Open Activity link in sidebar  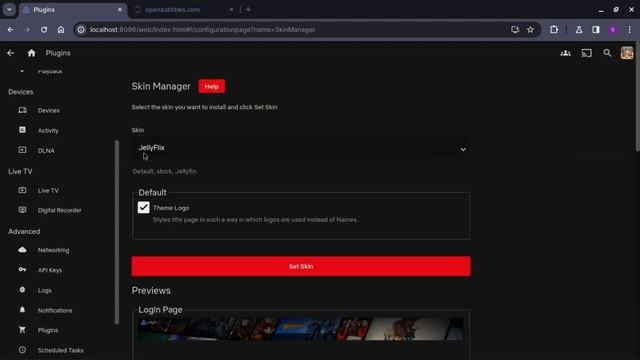tap(48, 131)
